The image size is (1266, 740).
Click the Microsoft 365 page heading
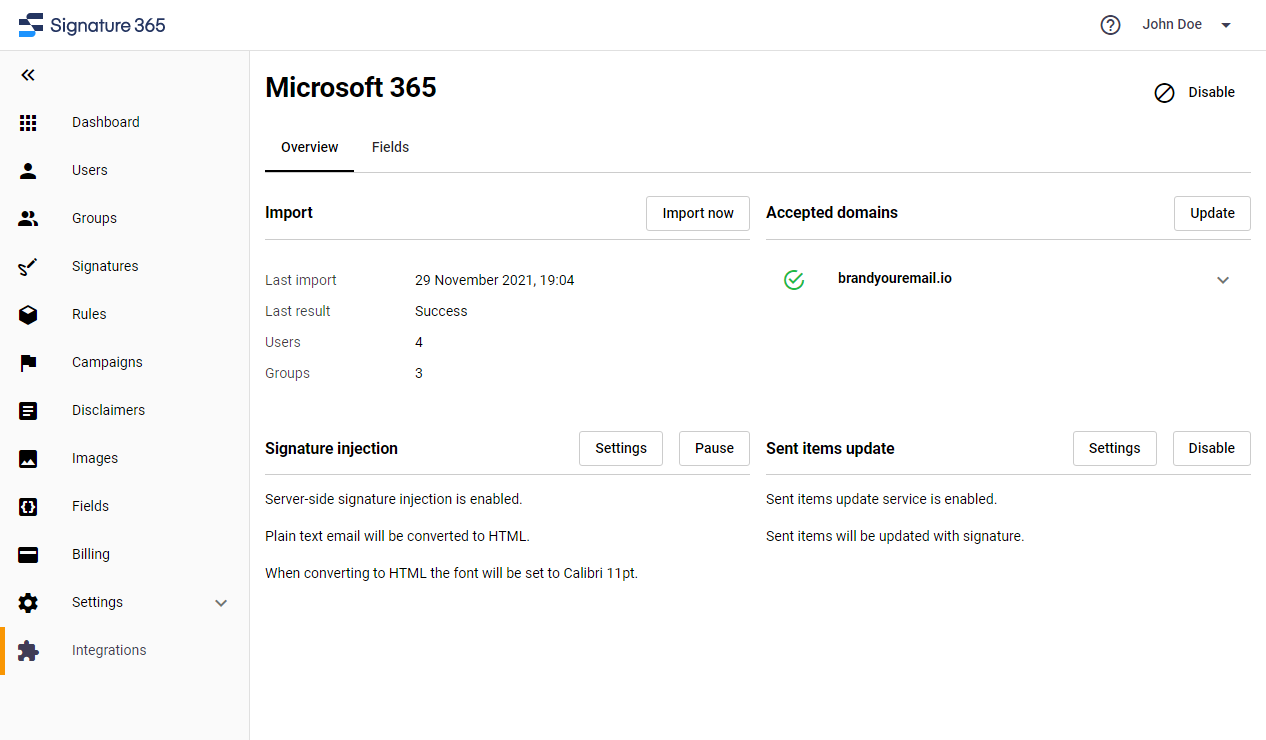tap(351, 88)
